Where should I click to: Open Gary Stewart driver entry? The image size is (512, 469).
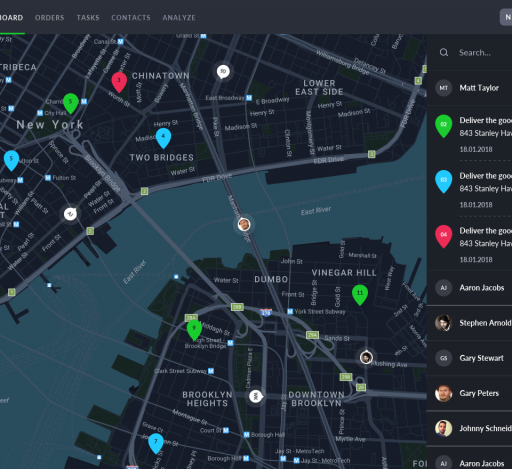click(469, 358)
